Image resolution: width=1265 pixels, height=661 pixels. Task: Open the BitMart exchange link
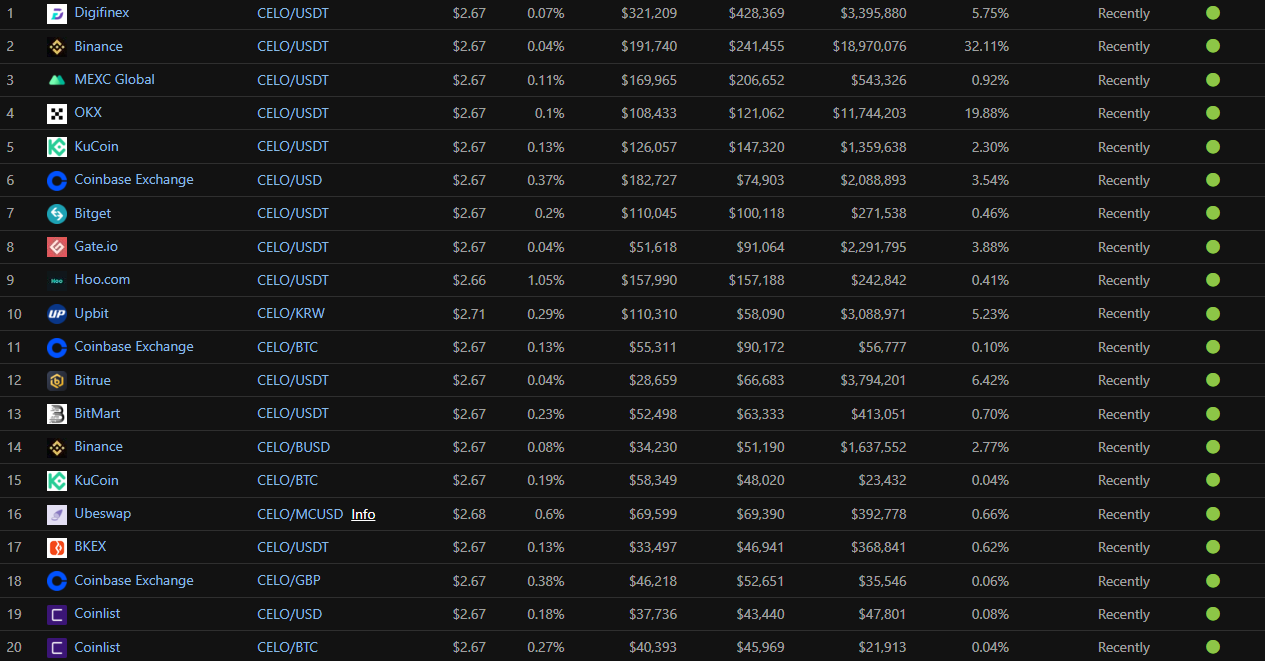click(x=97, y=413)
